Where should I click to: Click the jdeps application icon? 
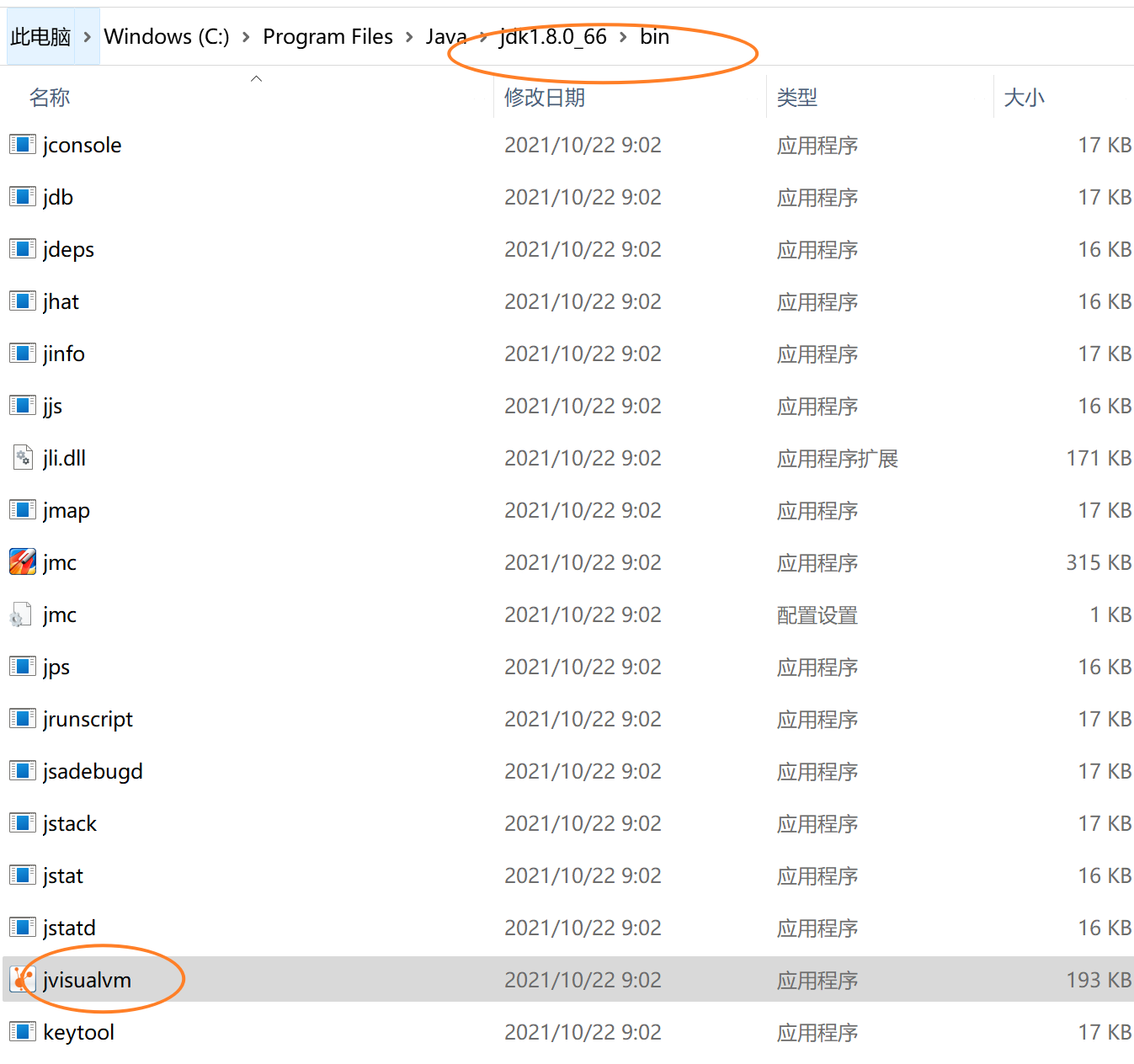(x=23, y=248)
